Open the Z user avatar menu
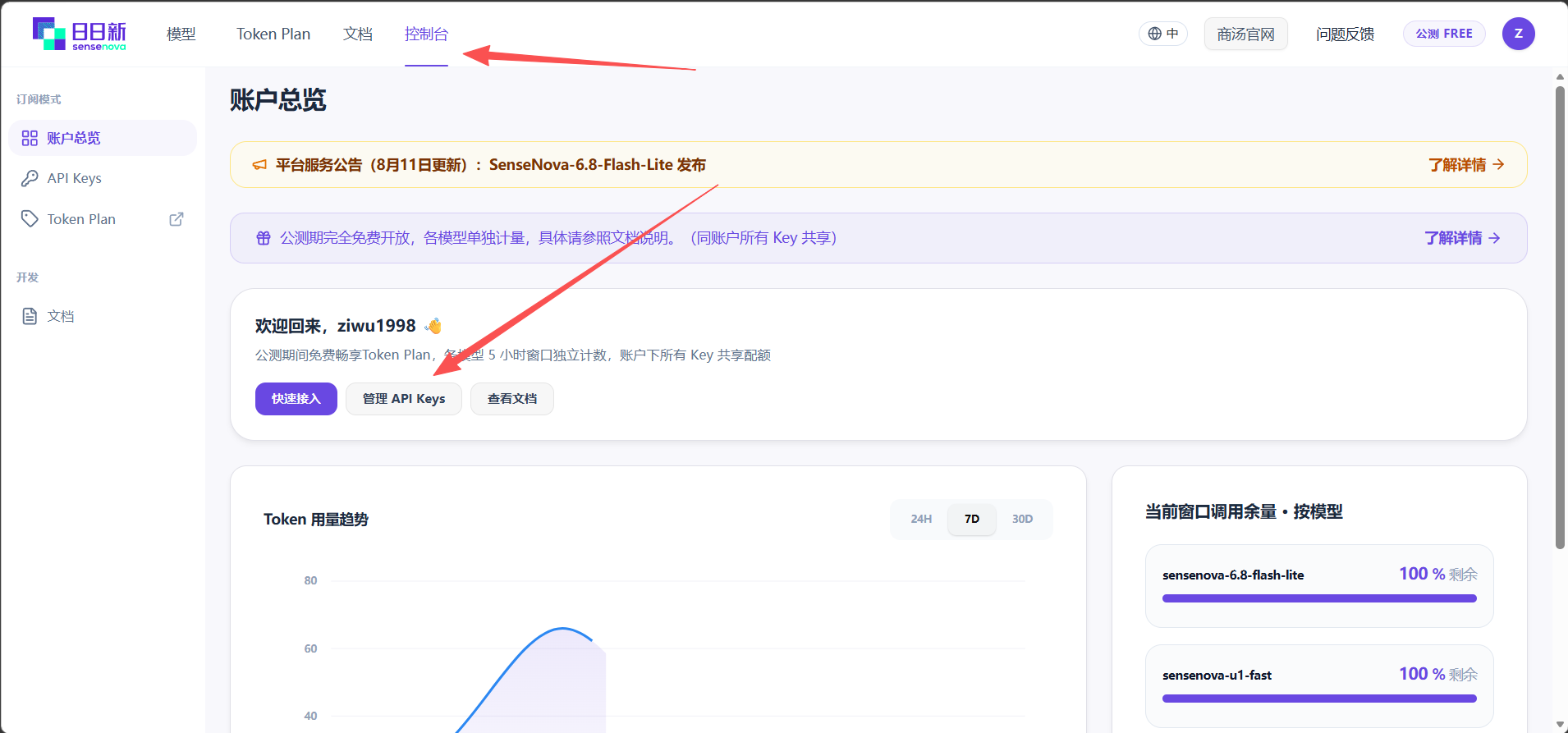The height and width of the screenshot is (733, 1568). [x=1518, y=34]
